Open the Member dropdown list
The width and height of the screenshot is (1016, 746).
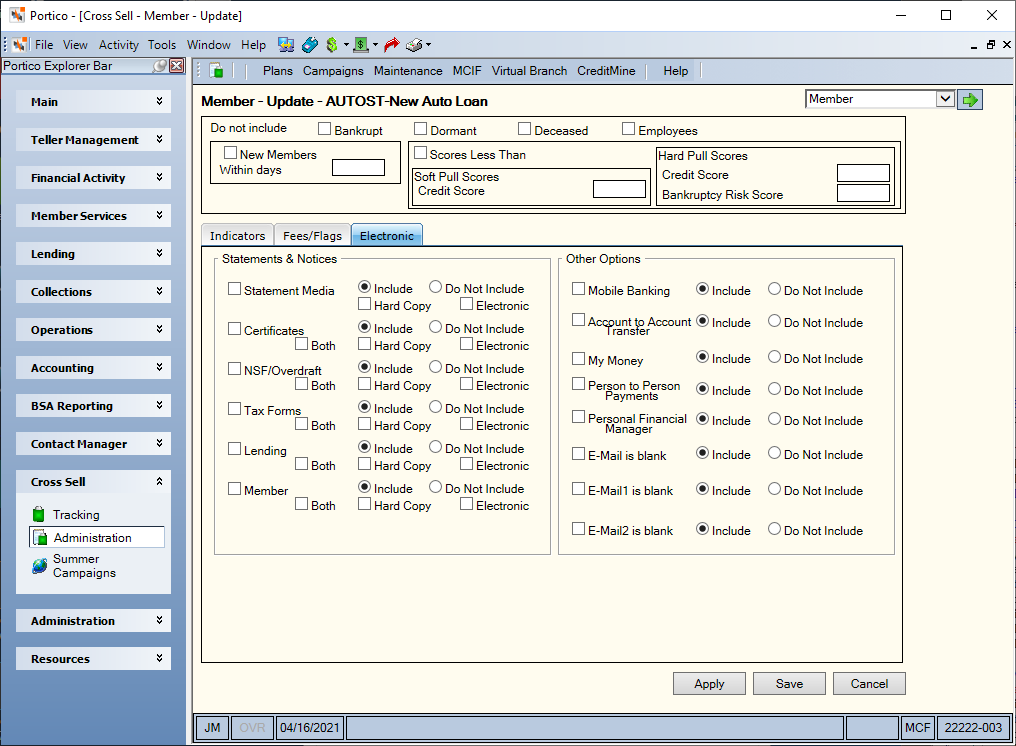coord(945,99)
